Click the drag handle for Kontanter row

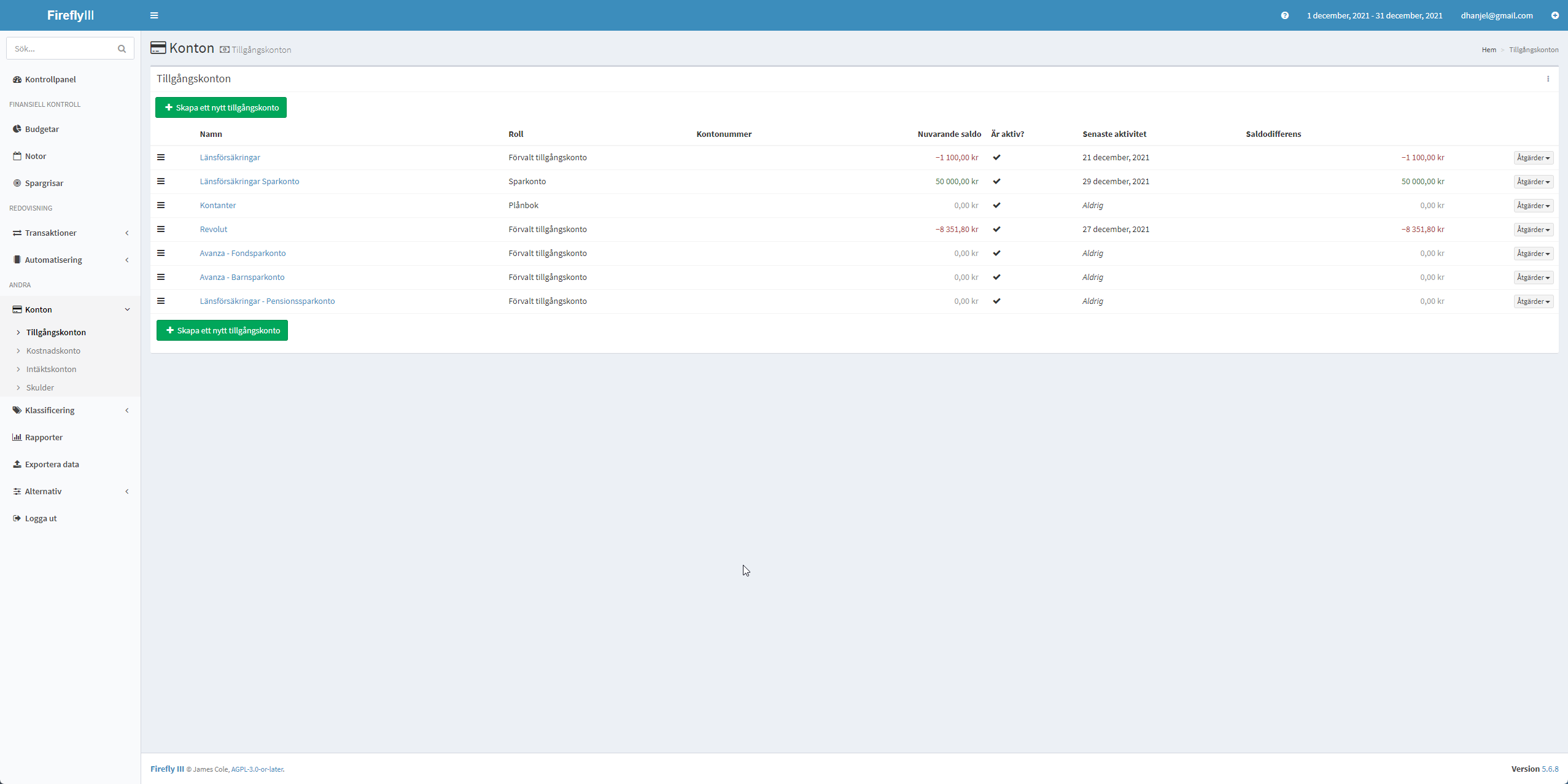pyautogui.click(x=161, y=205)
